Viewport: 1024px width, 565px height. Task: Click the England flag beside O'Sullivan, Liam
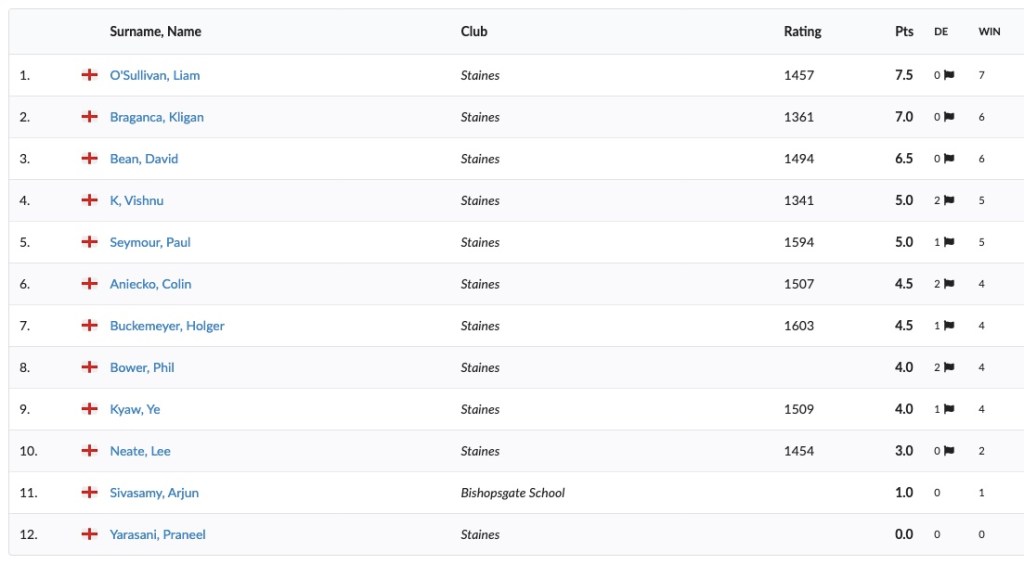[89, 75]
